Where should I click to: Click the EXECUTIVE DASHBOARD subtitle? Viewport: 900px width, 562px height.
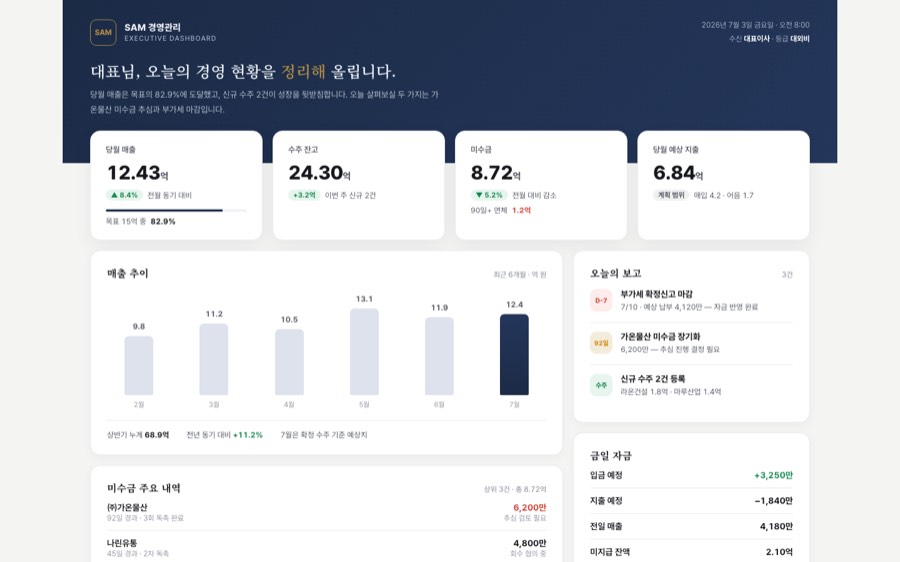(170, 38)
